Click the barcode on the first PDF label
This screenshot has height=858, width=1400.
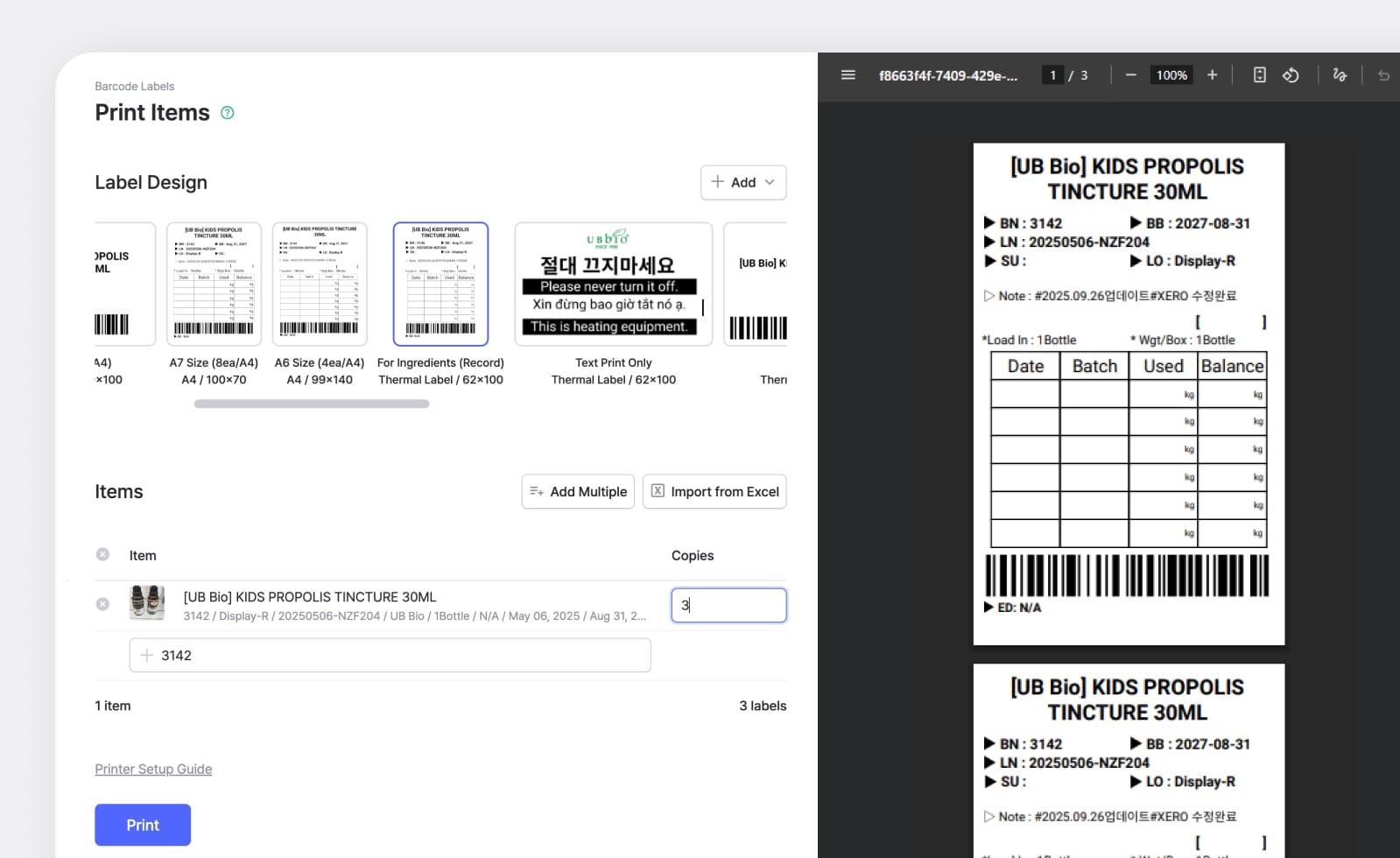click(1127, 575)
